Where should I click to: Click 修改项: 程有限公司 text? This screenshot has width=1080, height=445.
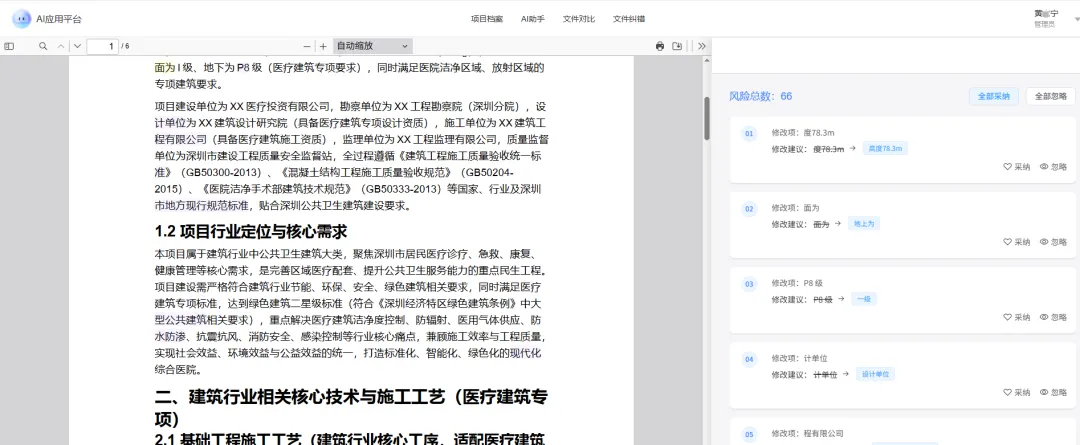807,433
